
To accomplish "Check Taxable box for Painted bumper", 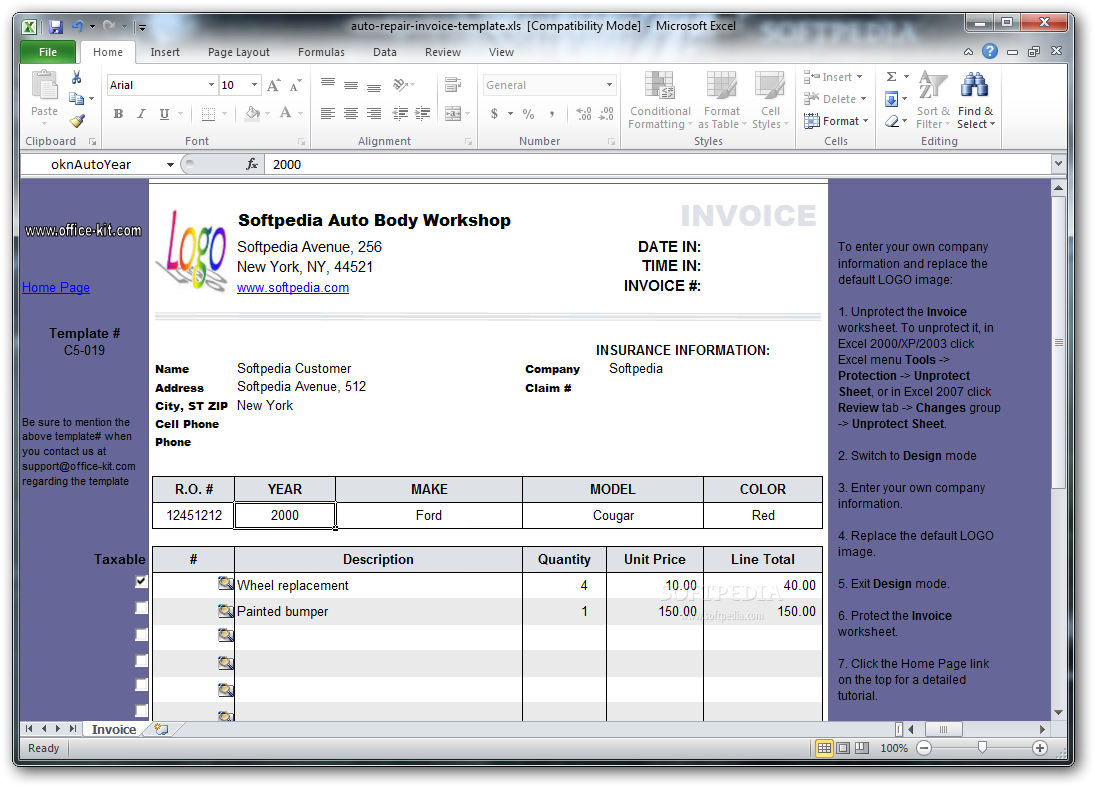I will coord(142,608).
